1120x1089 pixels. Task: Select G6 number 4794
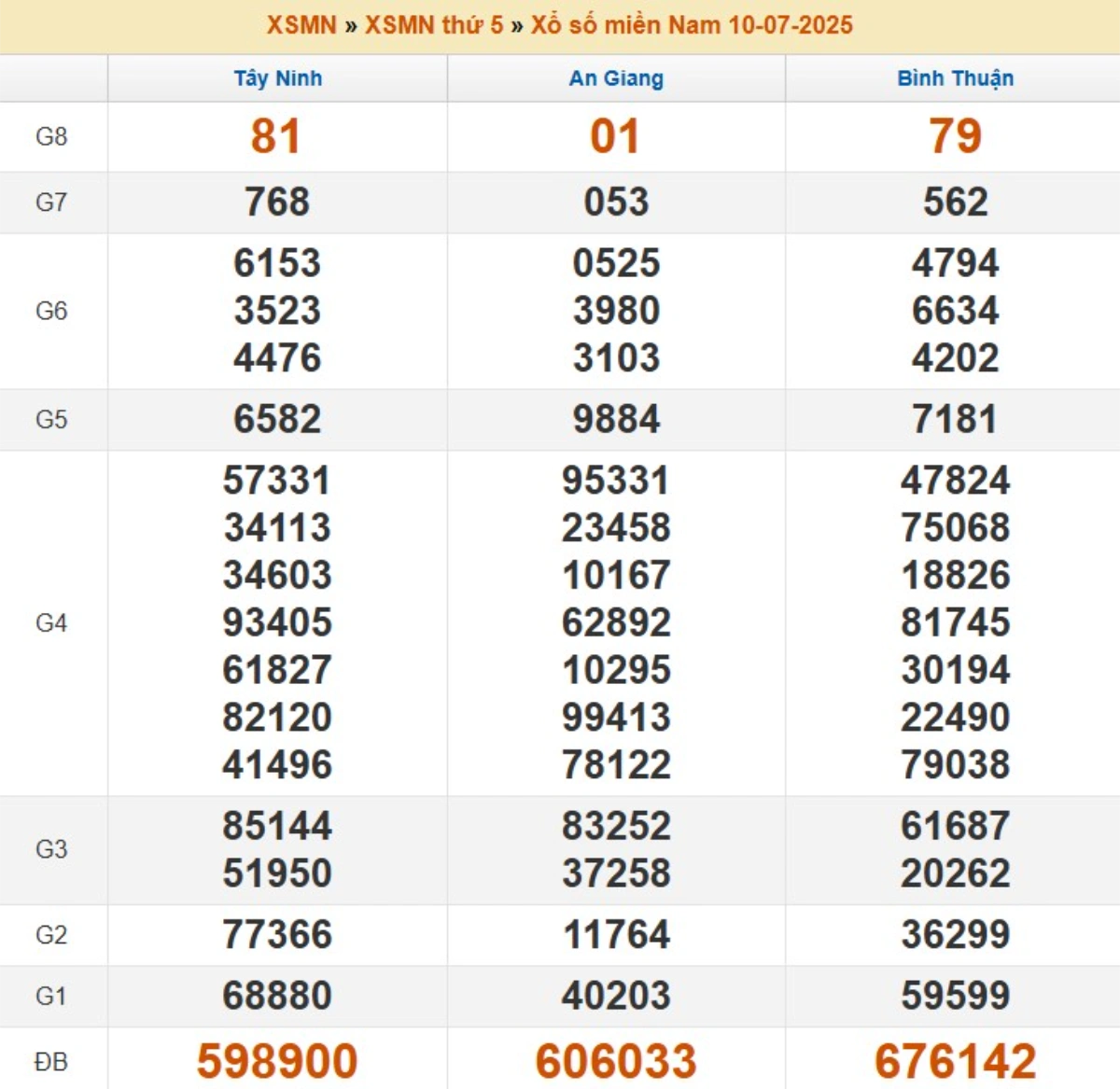pos(956,263)
